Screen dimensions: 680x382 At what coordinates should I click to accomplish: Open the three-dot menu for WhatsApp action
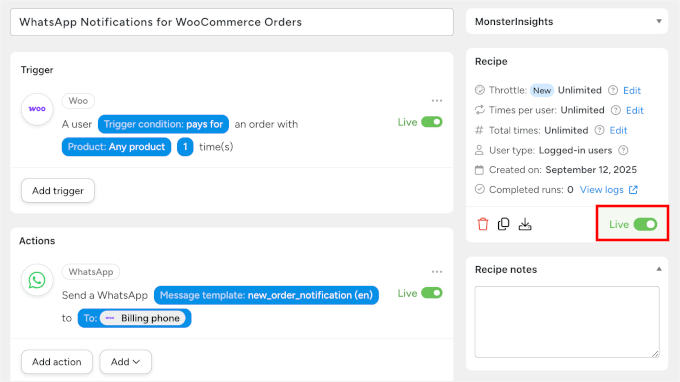point(437,272)
